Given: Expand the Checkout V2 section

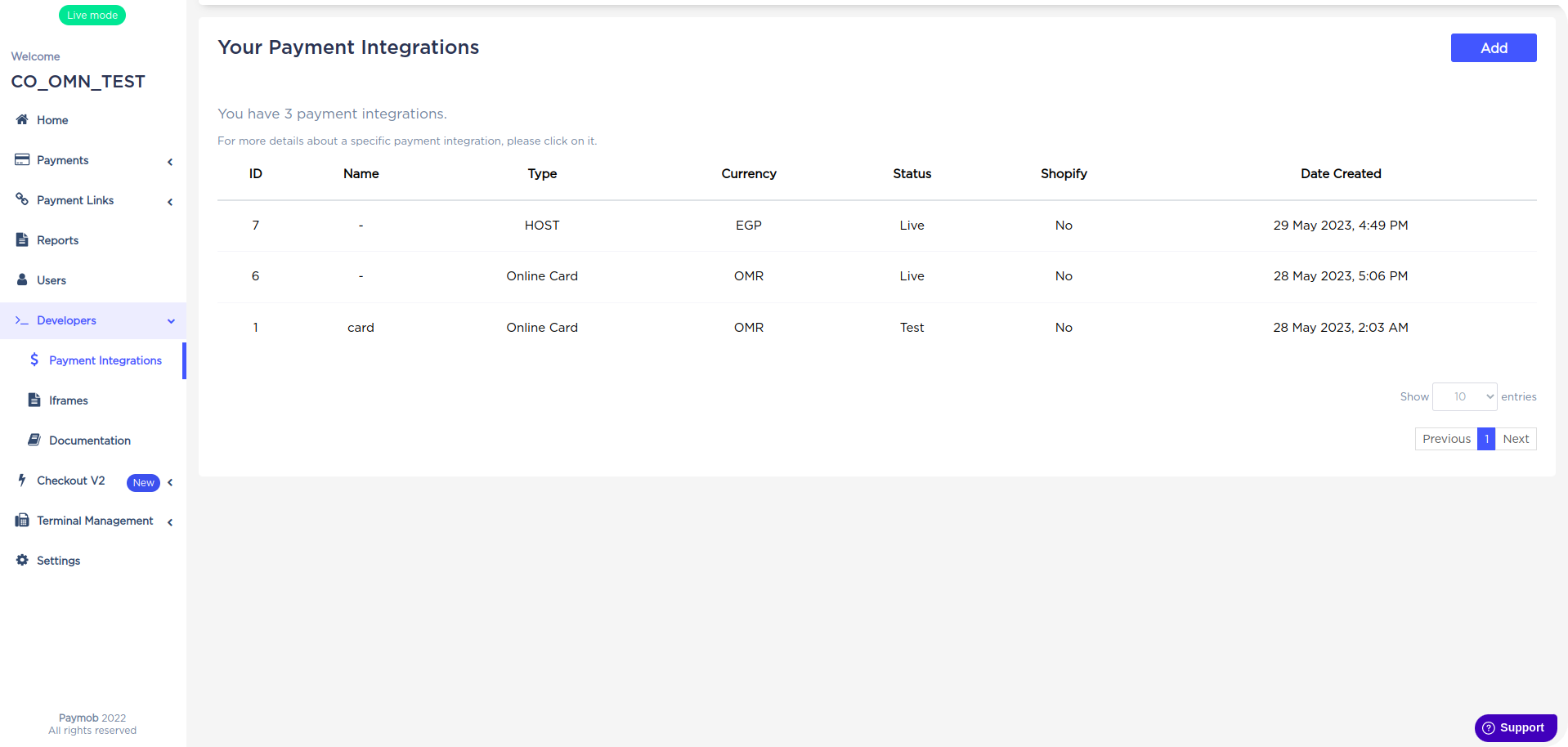Looking at the screenshot, I should [x=171, y=482].
